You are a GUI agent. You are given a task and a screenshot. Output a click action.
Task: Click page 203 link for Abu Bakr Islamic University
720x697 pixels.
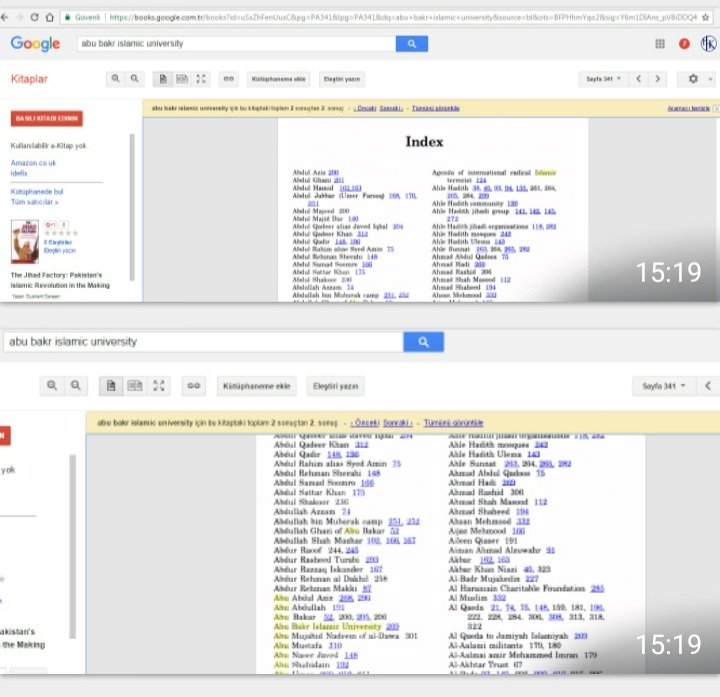[x=393, y=626]
